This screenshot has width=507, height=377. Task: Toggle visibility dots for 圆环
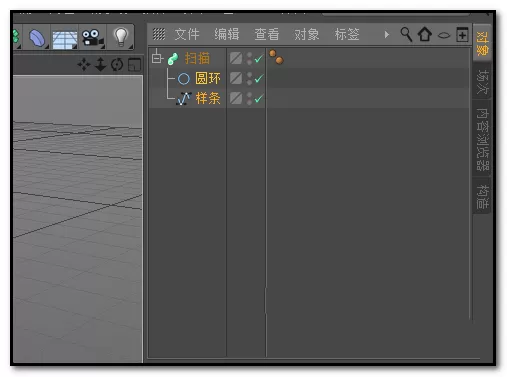249,79
